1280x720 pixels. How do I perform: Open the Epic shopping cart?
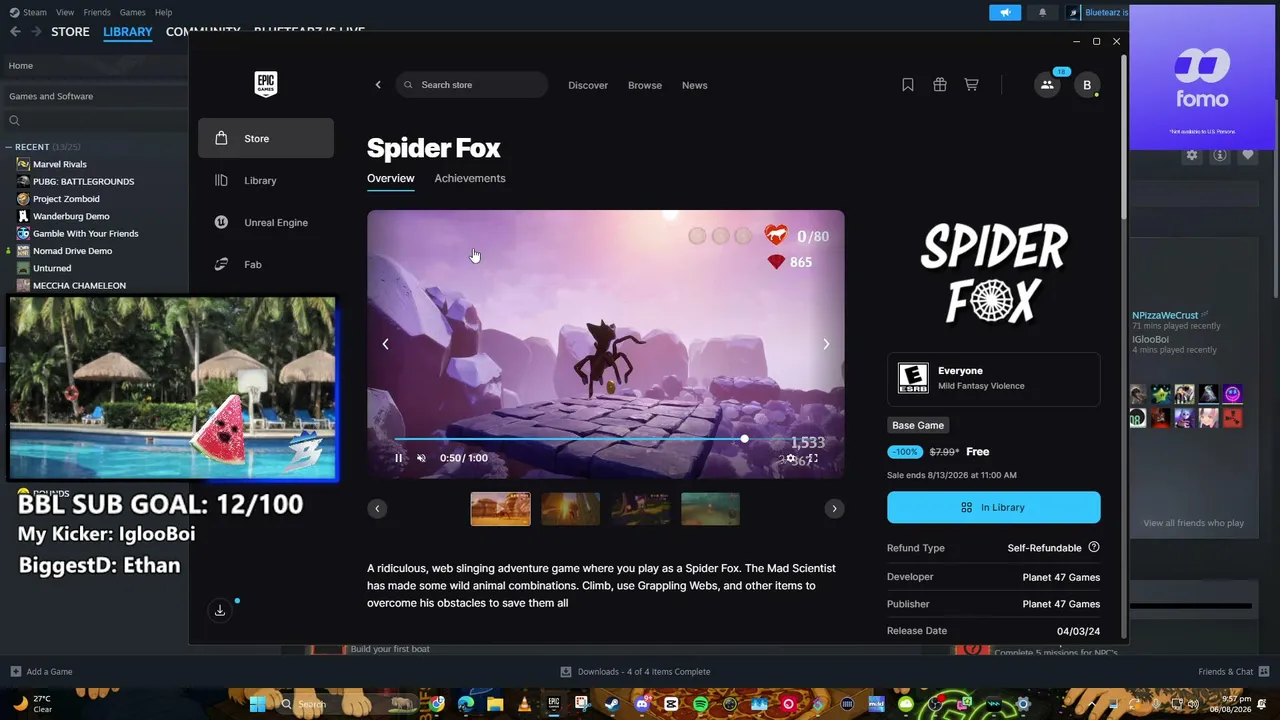click(x=971, y=85)
